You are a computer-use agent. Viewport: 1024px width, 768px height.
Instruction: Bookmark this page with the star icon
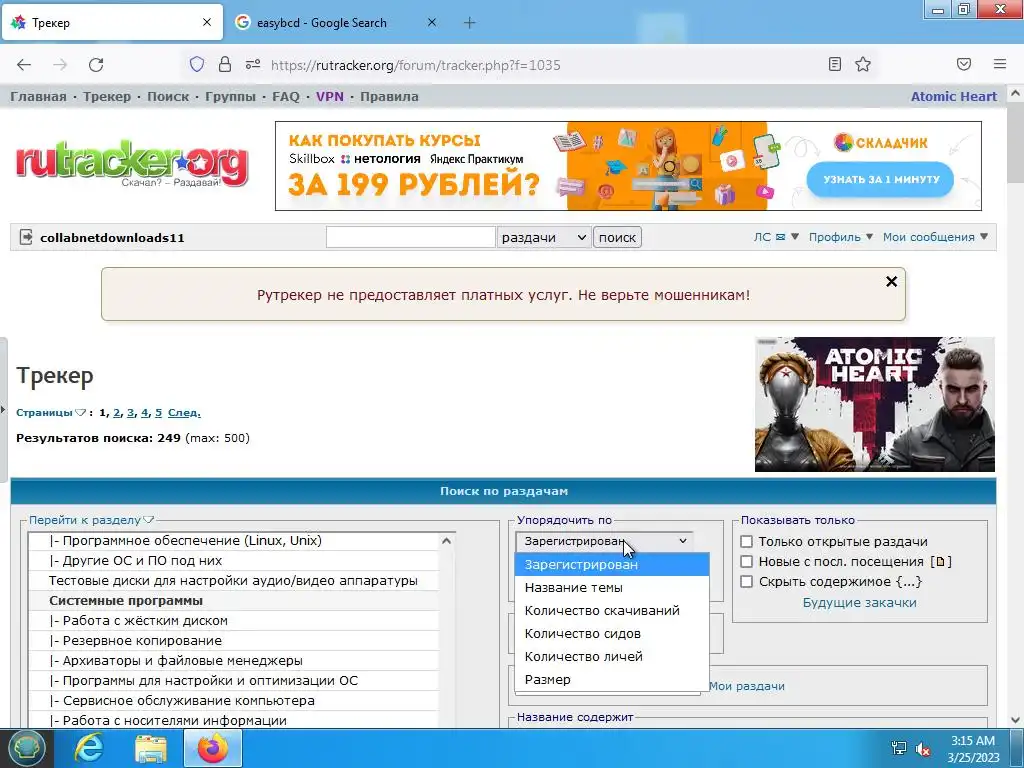[x=863, y=64]
